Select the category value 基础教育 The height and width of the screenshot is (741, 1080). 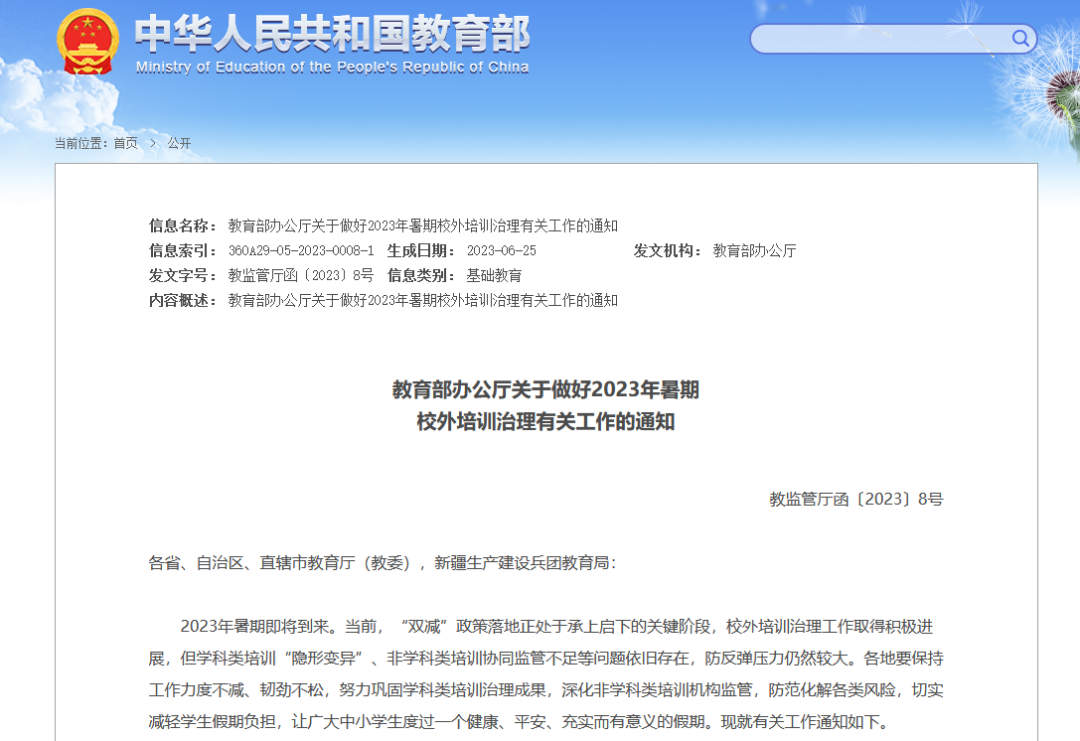(494, 275)
